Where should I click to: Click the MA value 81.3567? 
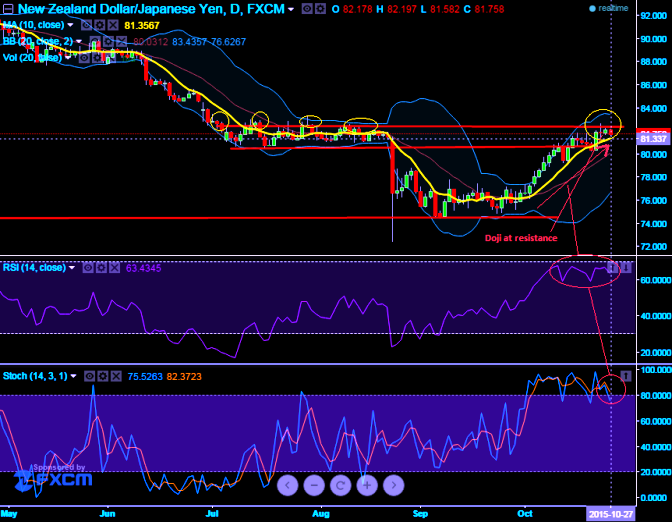pos(142,26)
